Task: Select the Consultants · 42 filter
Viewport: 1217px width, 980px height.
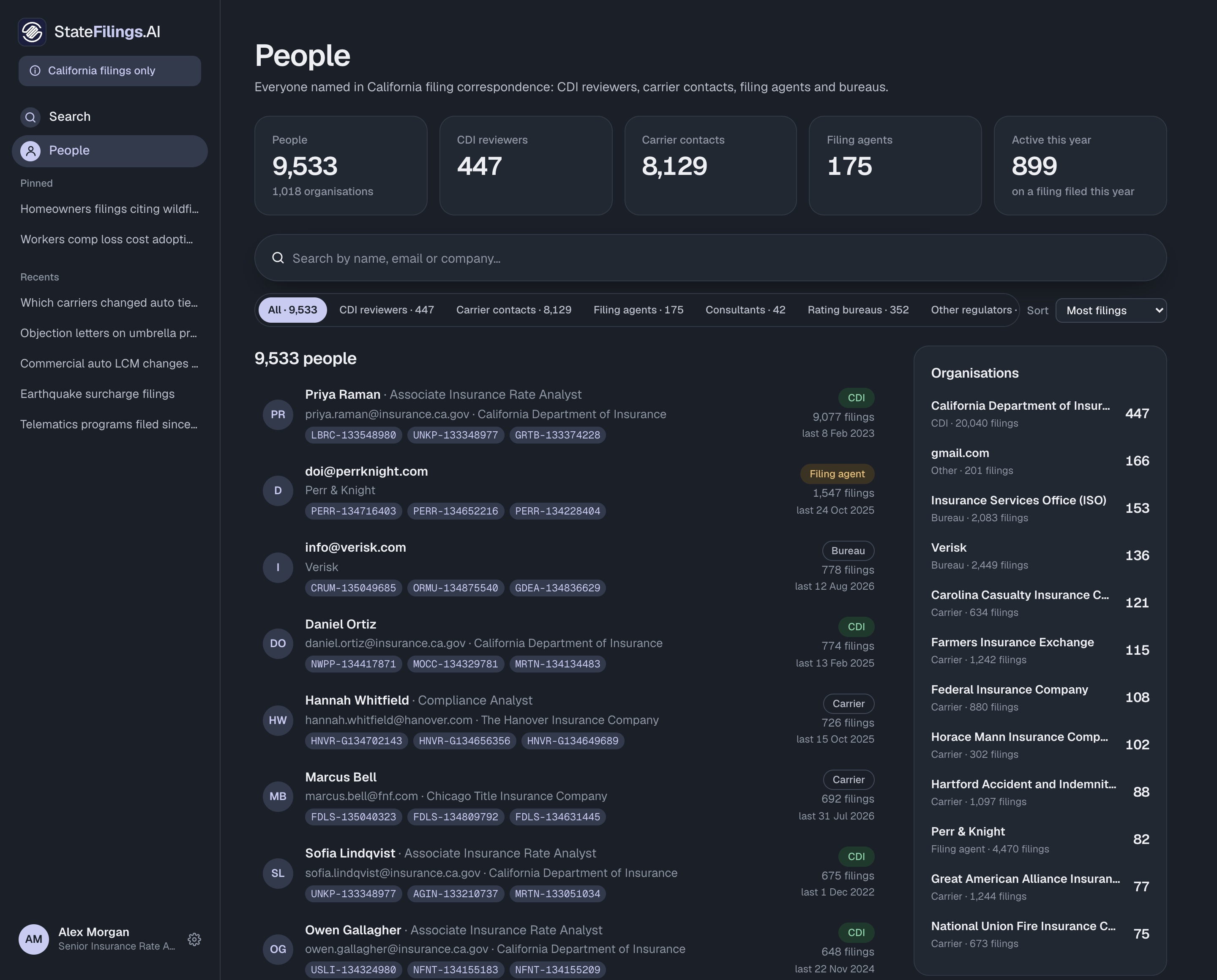Action: 745,310
